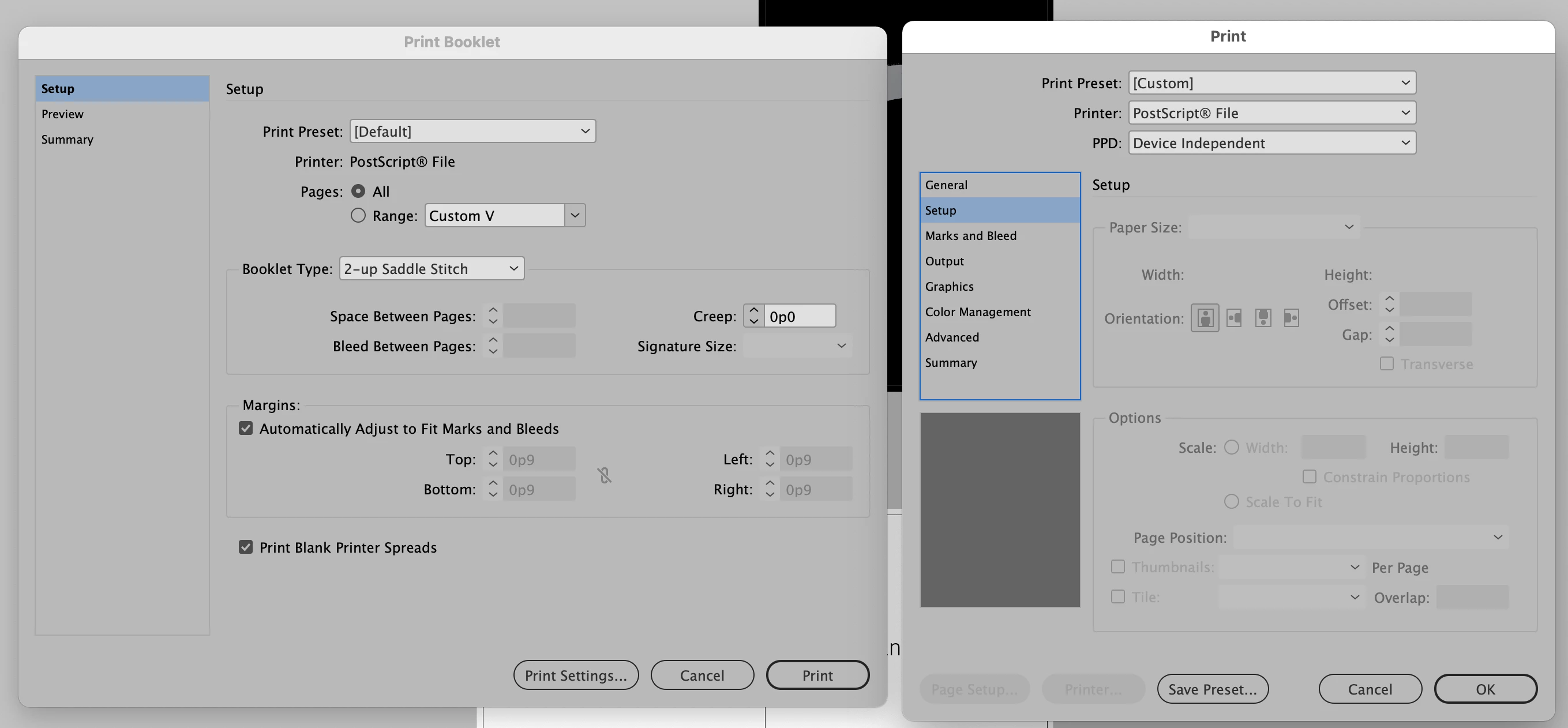
Task: Click into the Creep value field
Action: tap(798, 316)
